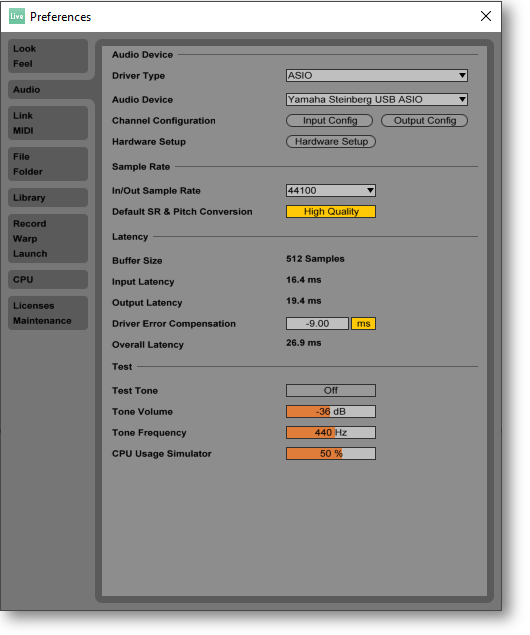530x635 pixels.
Task: Click the Tone Frequency label
Action: pos(149,433)
